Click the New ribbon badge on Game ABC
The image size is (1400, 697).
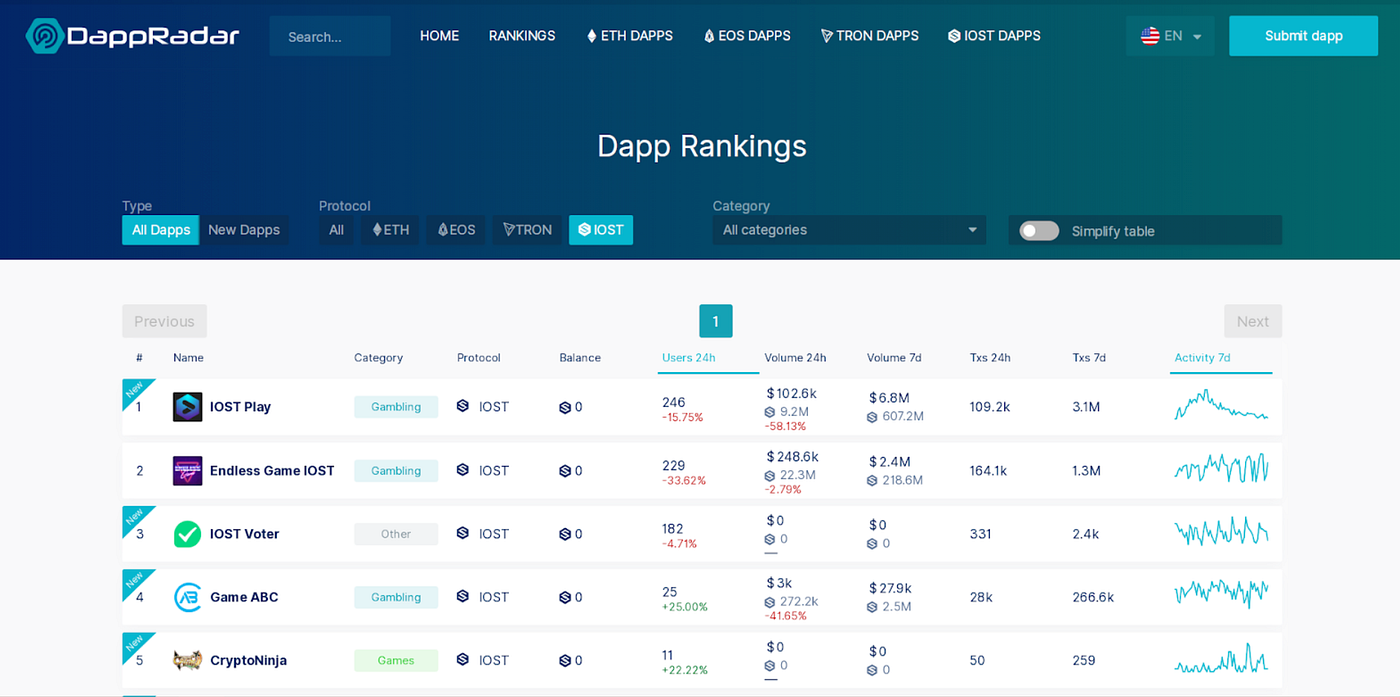click(134, 580)
